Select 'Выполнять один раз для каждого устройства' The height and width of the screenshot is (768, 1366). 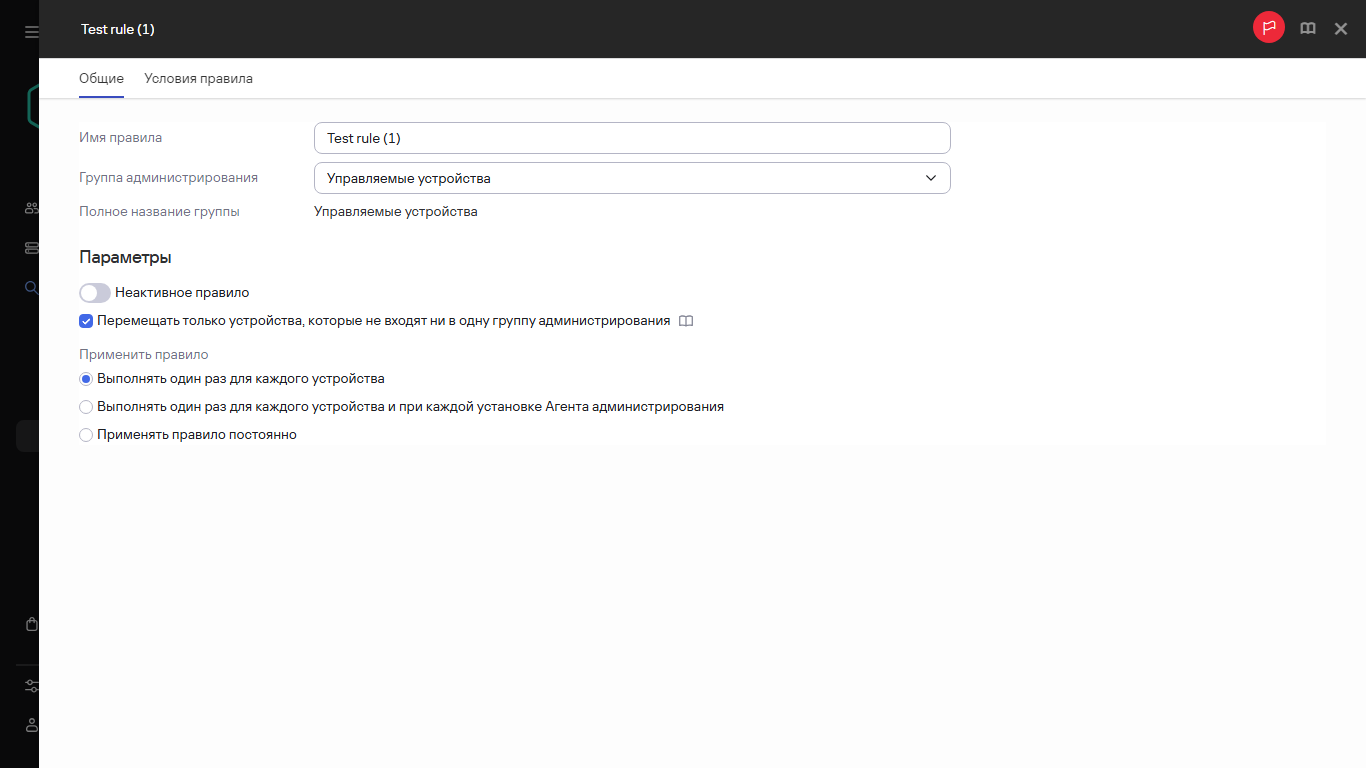[x=86, y=379]
